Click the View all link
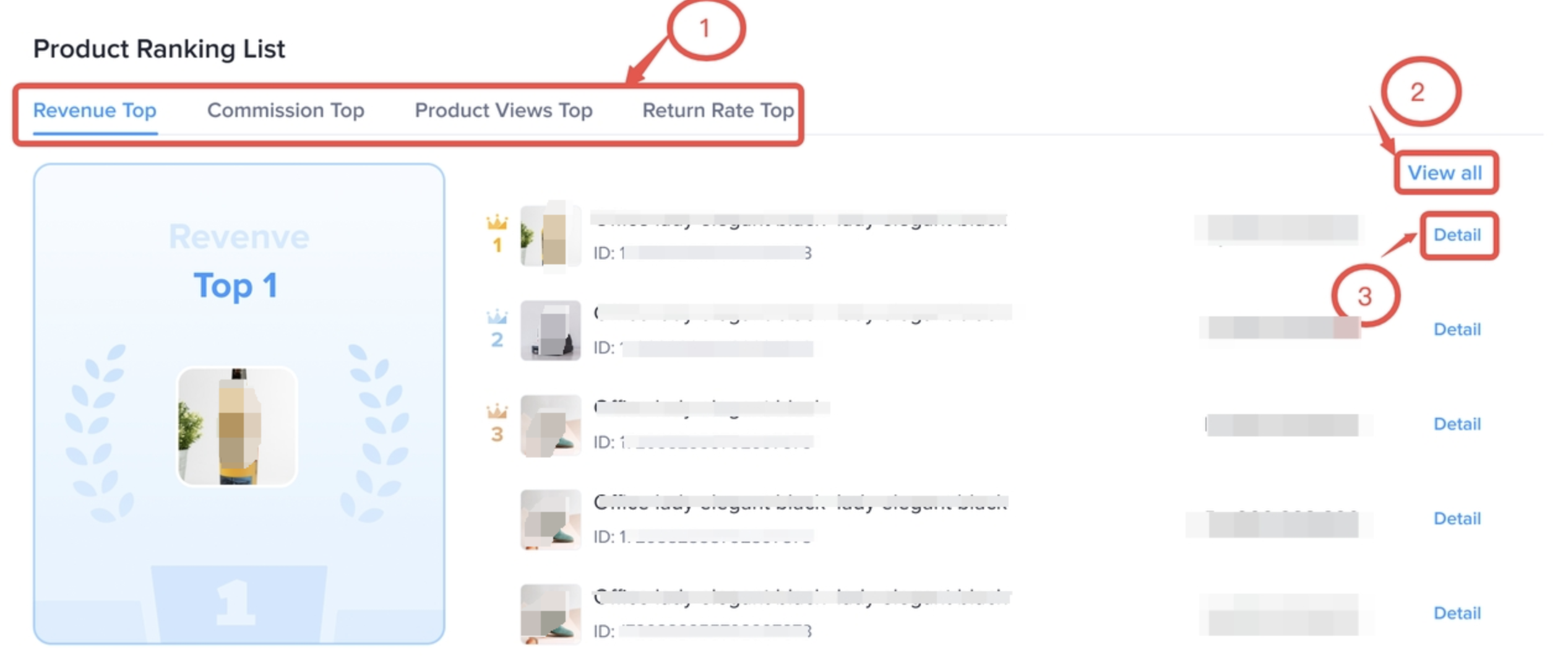This screenshot has height=671, width=1568. coord(1445,173)
